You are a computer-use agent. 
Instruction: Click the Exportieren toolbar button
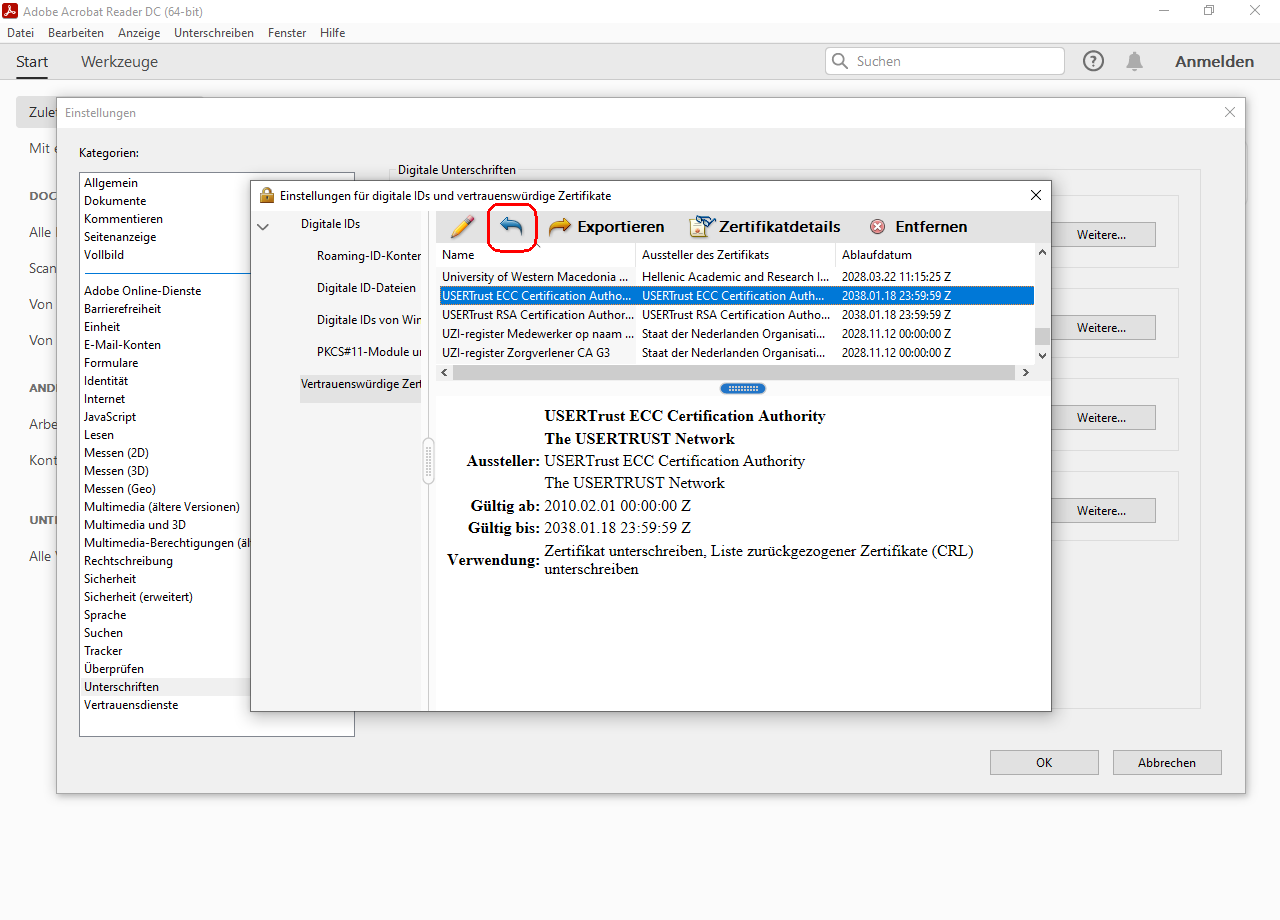607,227
